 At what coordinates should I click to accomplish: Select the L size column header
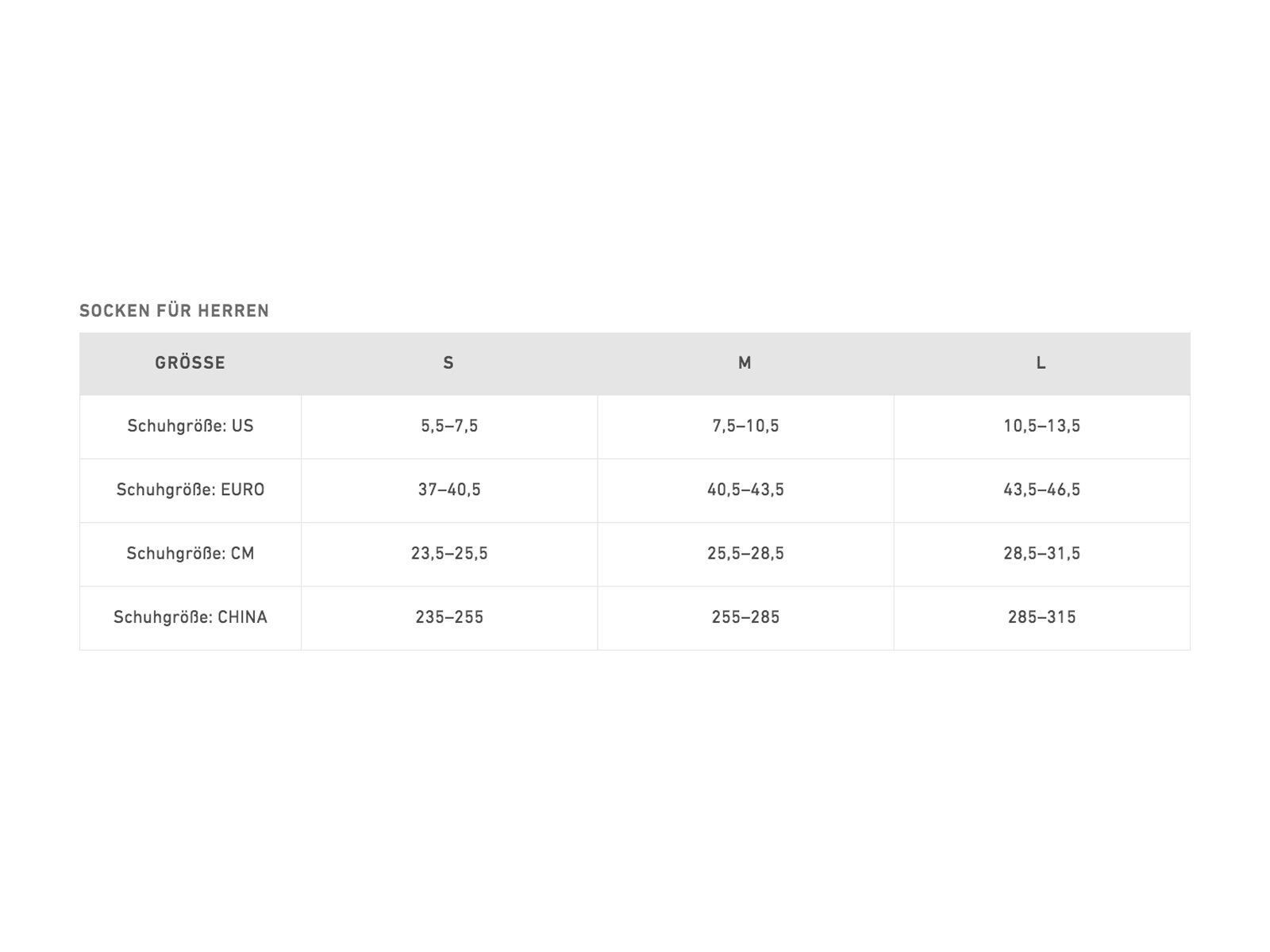click(x=1041, y=363)
